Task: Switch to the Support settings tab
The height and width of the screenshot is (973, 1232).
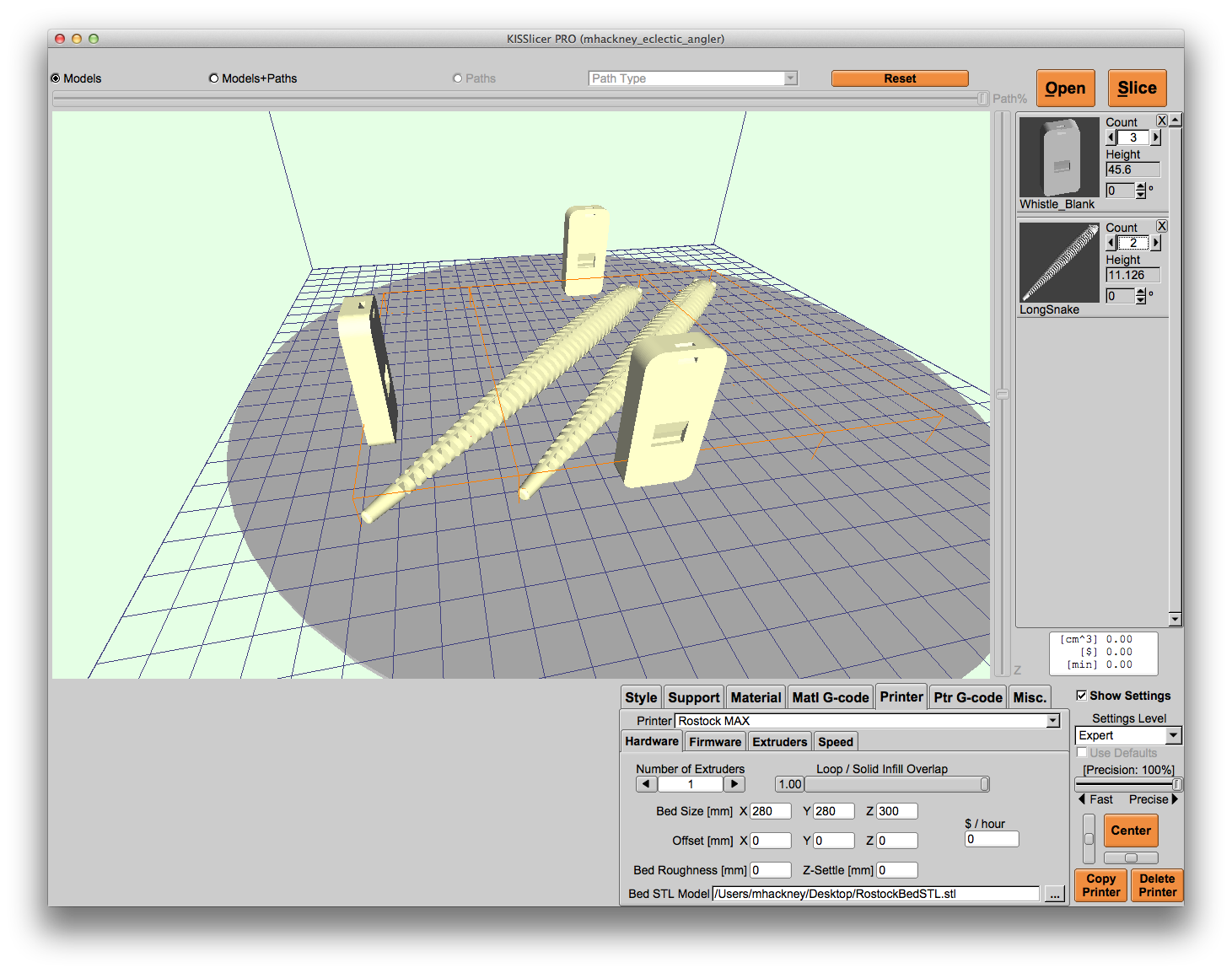Action: (693, 697)
